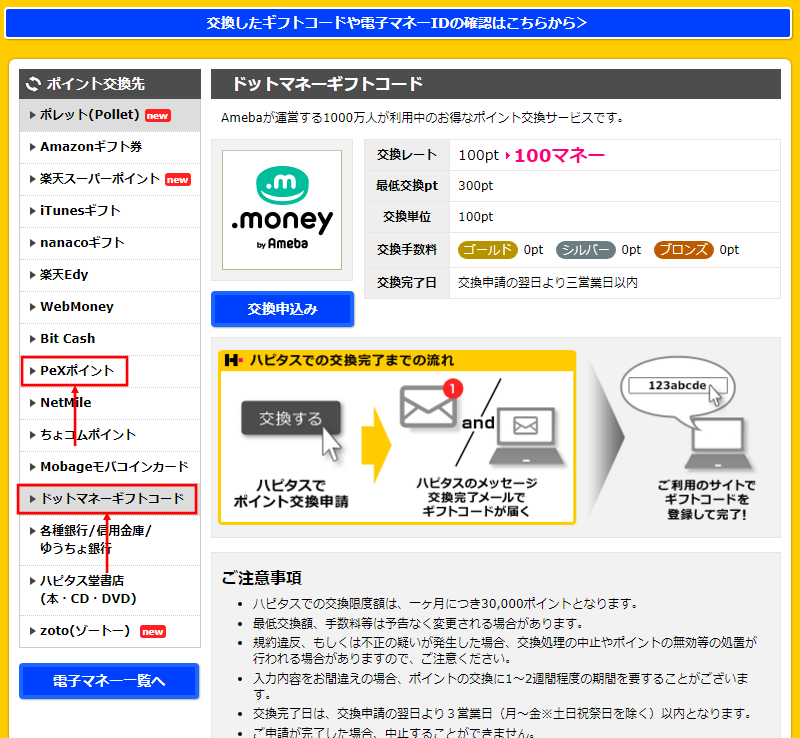Click the yellow arrow in flow diagram
Viewport: 800px width, 738px height.
coord(376,445)
